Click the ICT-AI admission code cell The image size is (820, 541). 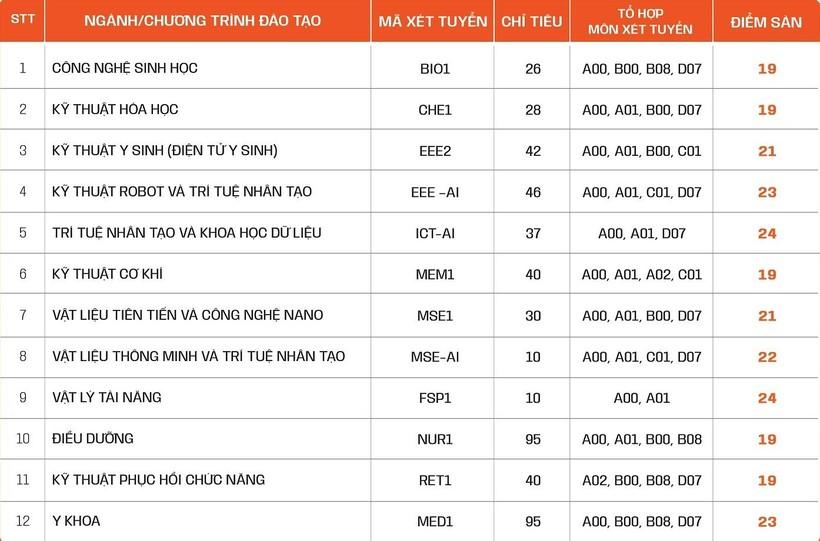click(x=435, y=233)
